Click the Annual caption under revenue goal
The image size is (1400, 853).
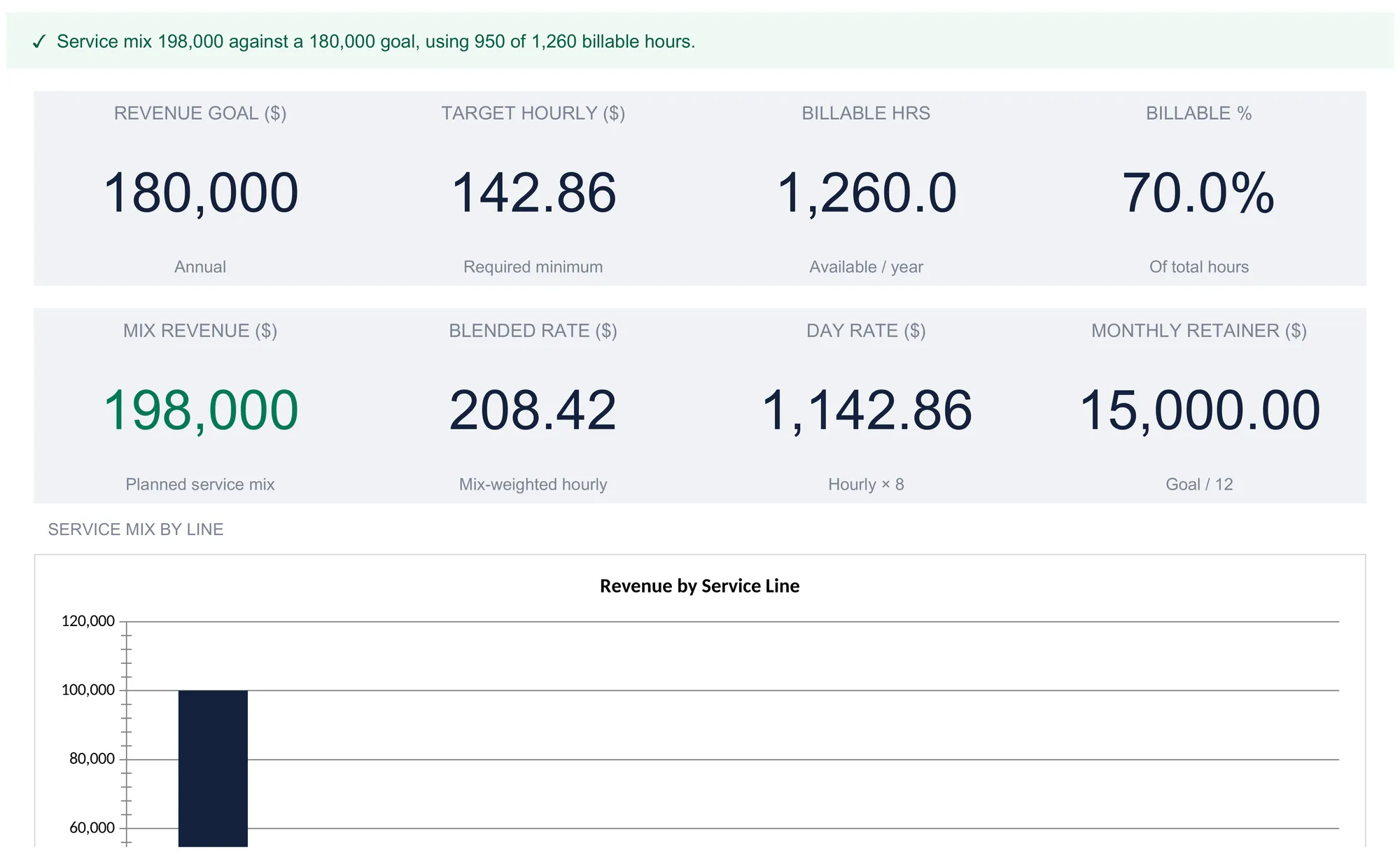coord(200,267)
